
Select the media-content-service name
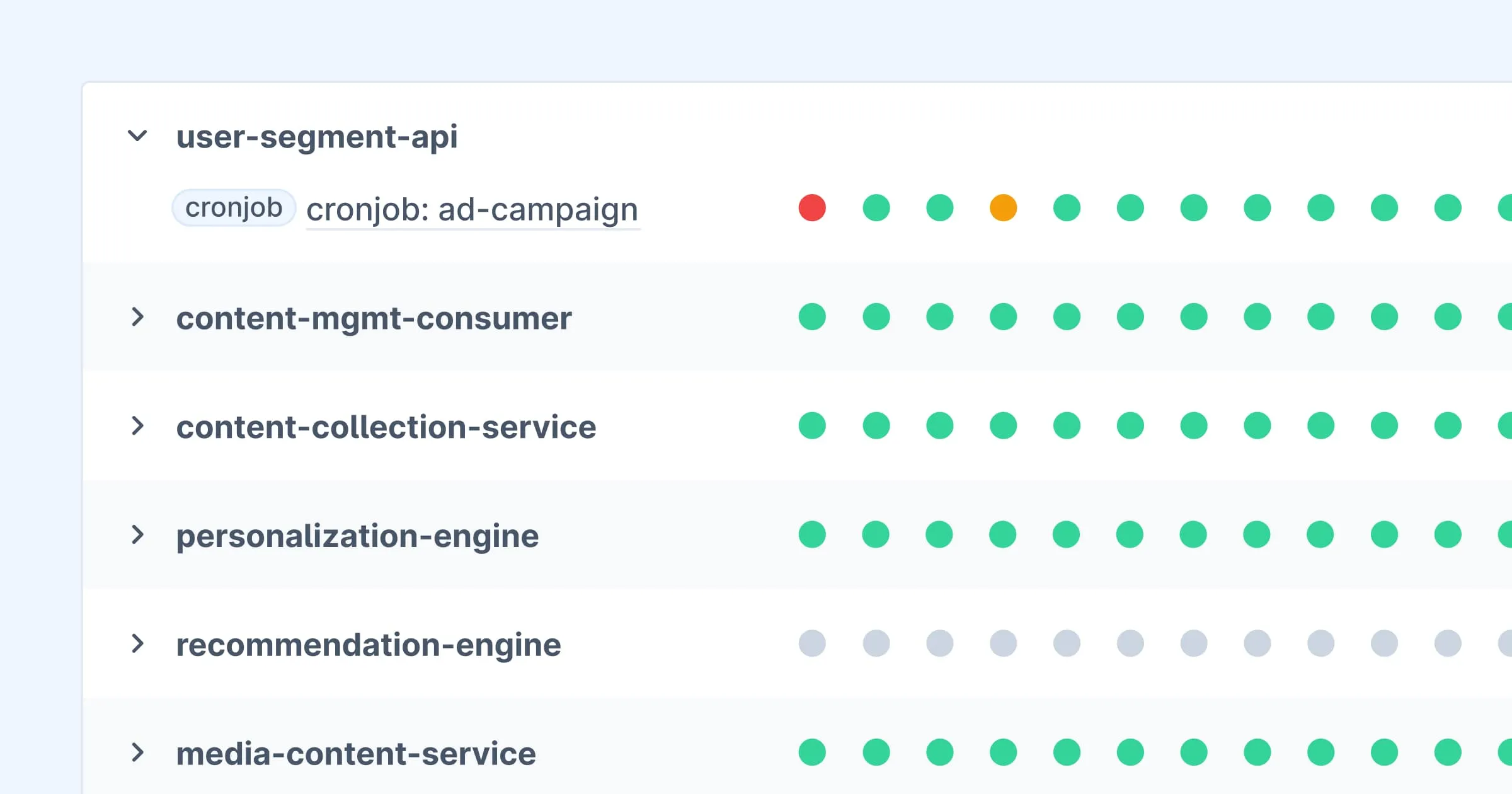click(x=356, y=754)
